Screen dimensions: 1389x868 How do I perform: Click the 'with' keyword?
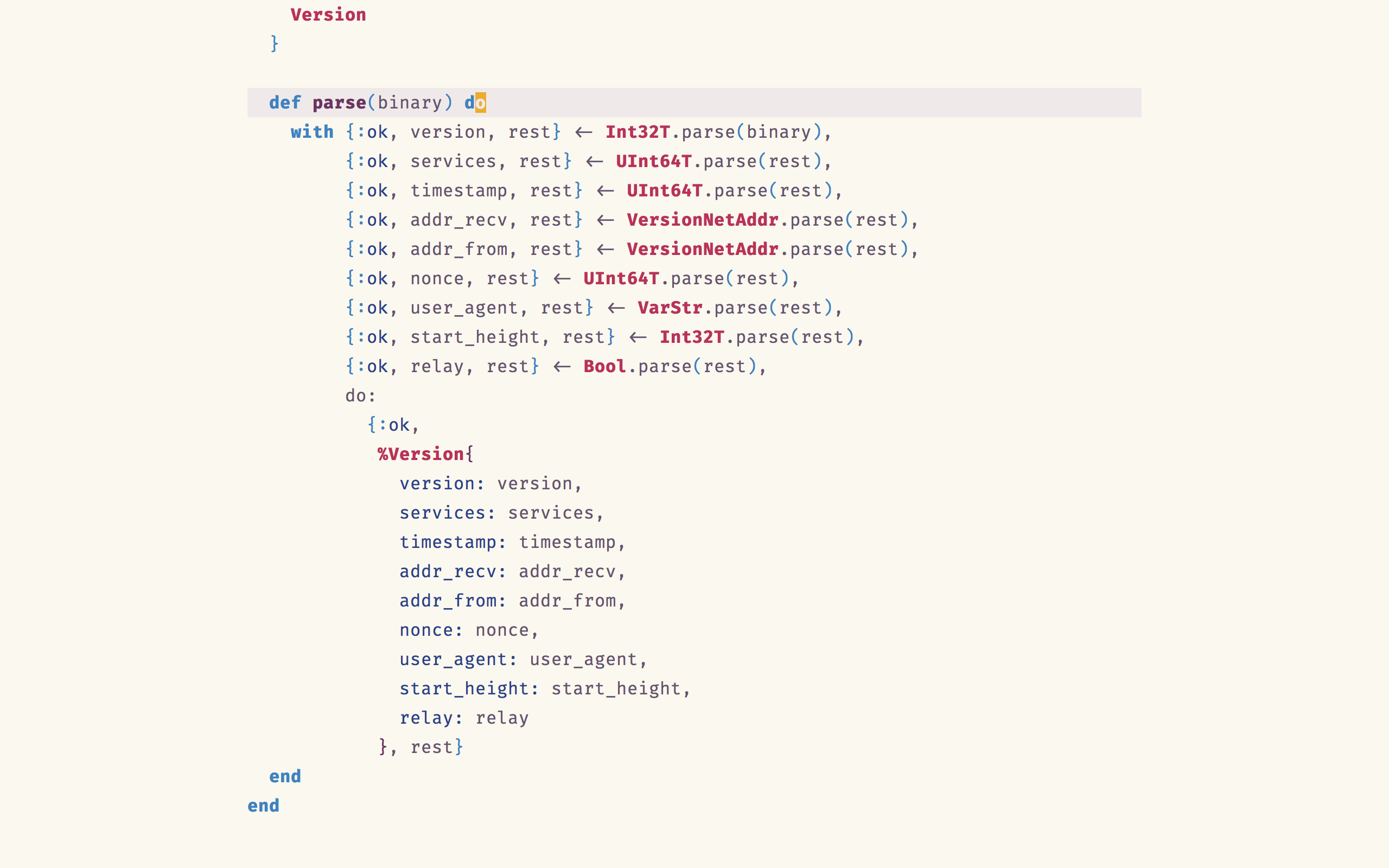[x=311, y=132]
